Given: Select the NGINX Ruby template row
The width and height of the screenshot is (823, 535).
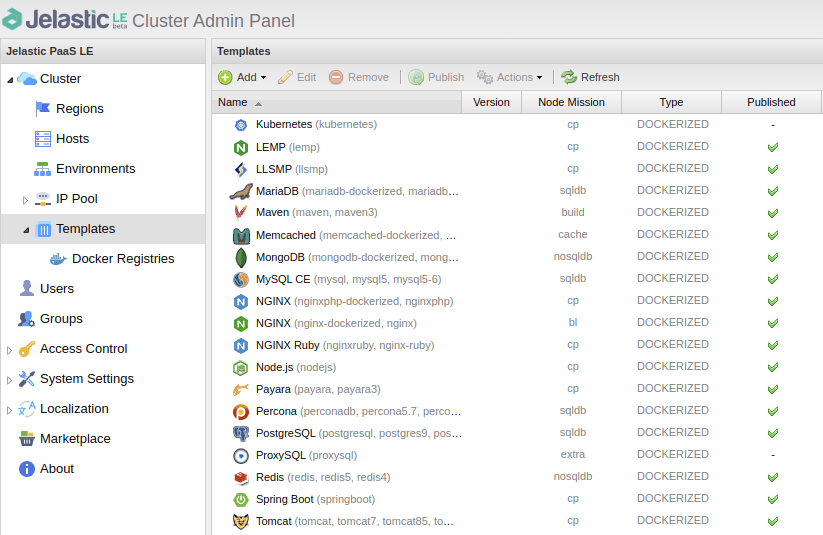Looking at the screenshot, I should [517, 345].
